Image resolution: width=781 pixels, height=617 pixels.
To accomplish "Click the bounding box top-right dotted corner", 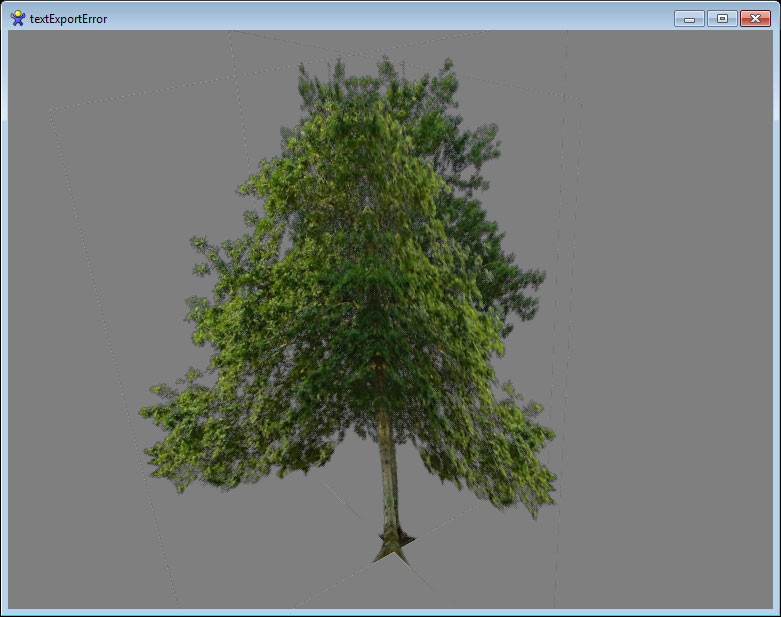I will [x=580, y=98].
